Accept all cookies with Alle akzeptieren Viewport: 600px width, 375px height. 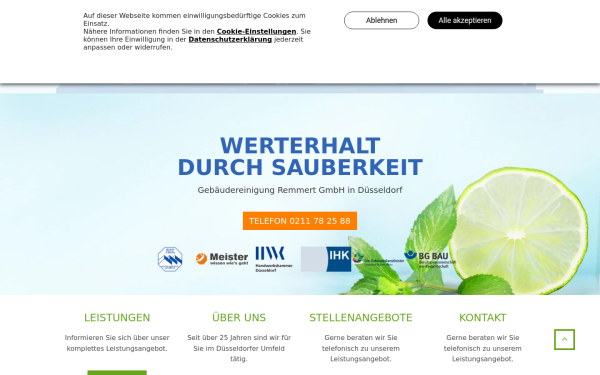[x=465, y=20]
